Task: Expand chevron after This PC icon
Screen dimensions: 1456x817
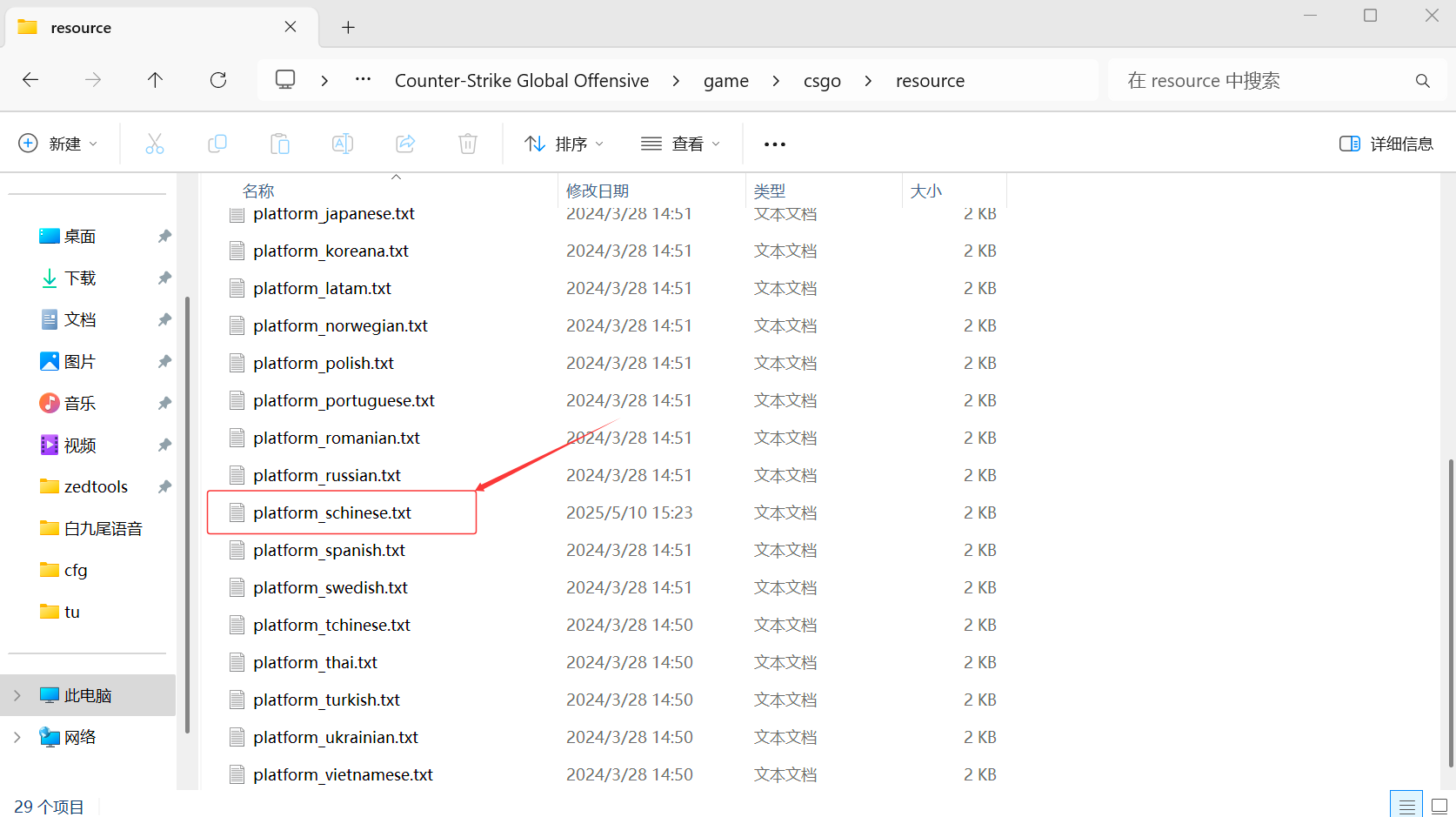Action: (x=324, y=81)
